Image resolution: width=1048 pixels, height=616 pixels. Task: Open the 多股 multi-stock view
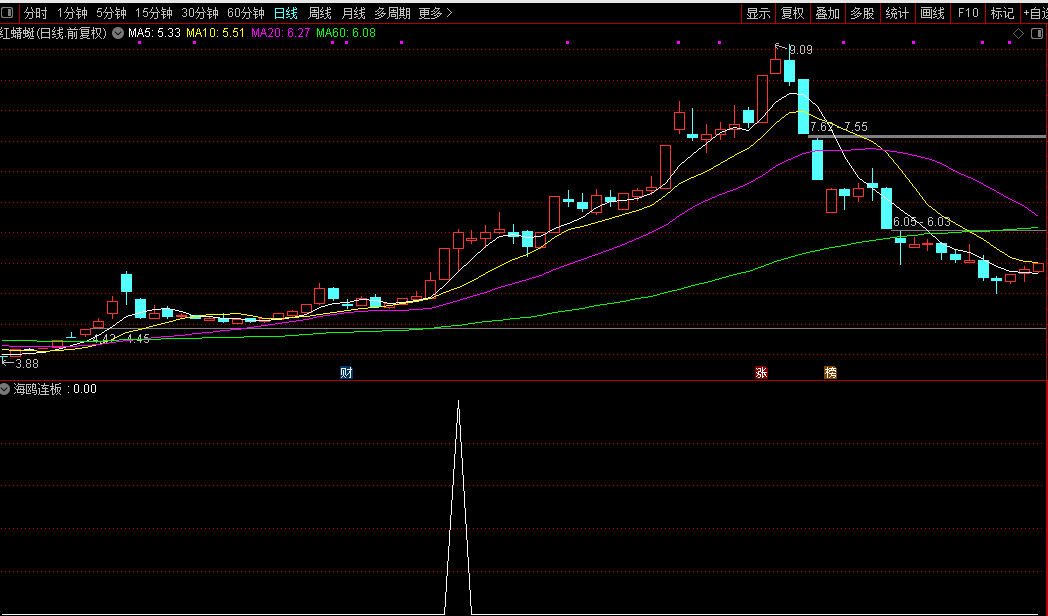point(862,13)
